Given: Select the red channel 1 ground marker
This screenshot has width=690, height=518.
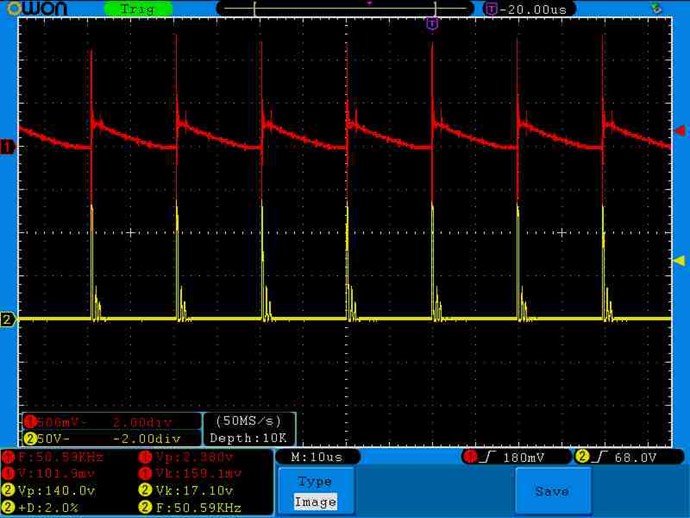Looking at the screenshot, I should 7,147.
